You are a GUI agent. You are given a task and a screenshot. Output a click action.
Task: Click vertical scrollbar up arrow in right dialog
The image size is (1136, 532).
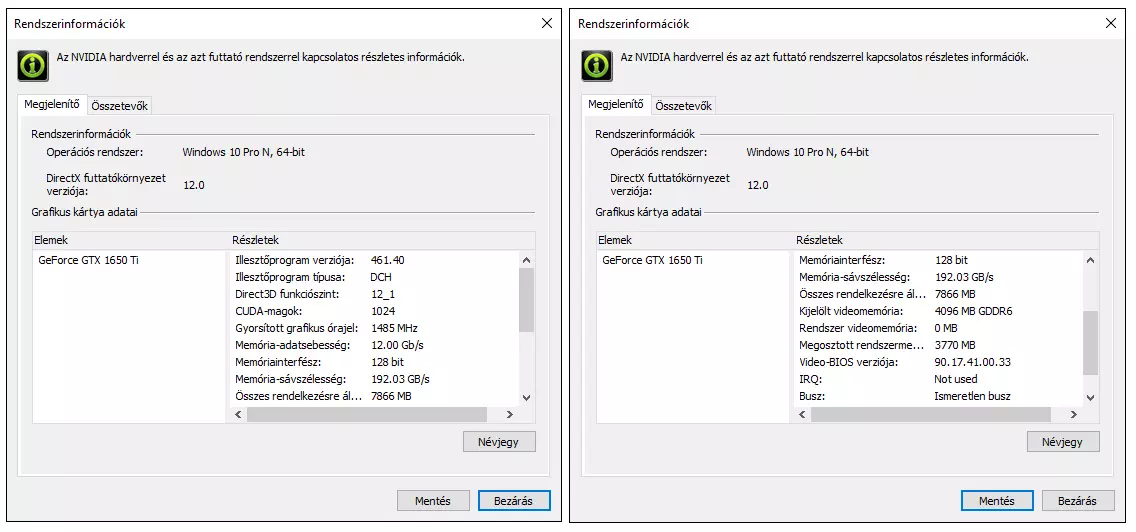(x=1090, y=260)
